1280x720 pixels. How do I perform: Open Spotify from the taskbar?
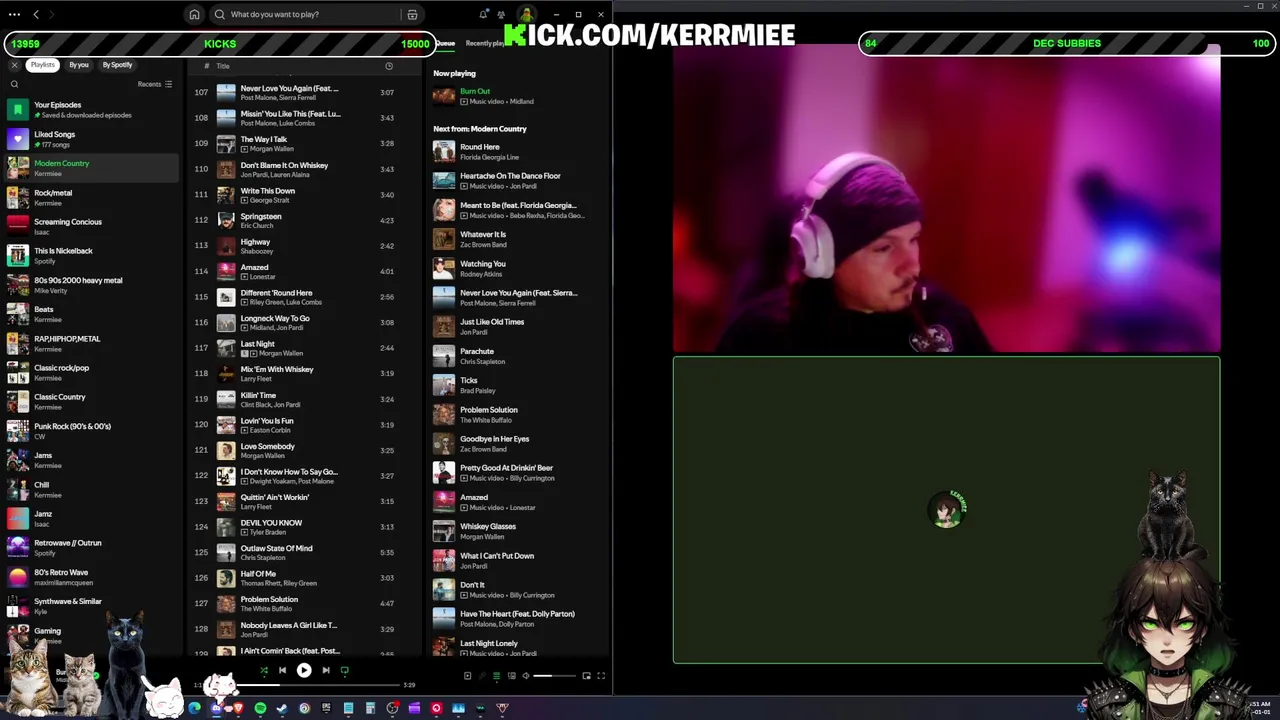(x=260, y=708)
